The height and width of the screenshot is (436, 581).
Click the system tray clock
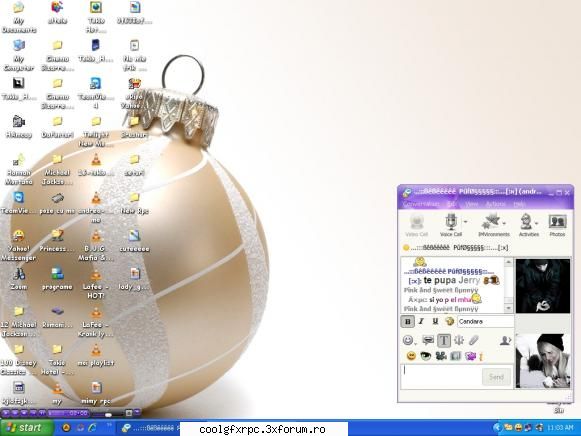coord(560,428)
